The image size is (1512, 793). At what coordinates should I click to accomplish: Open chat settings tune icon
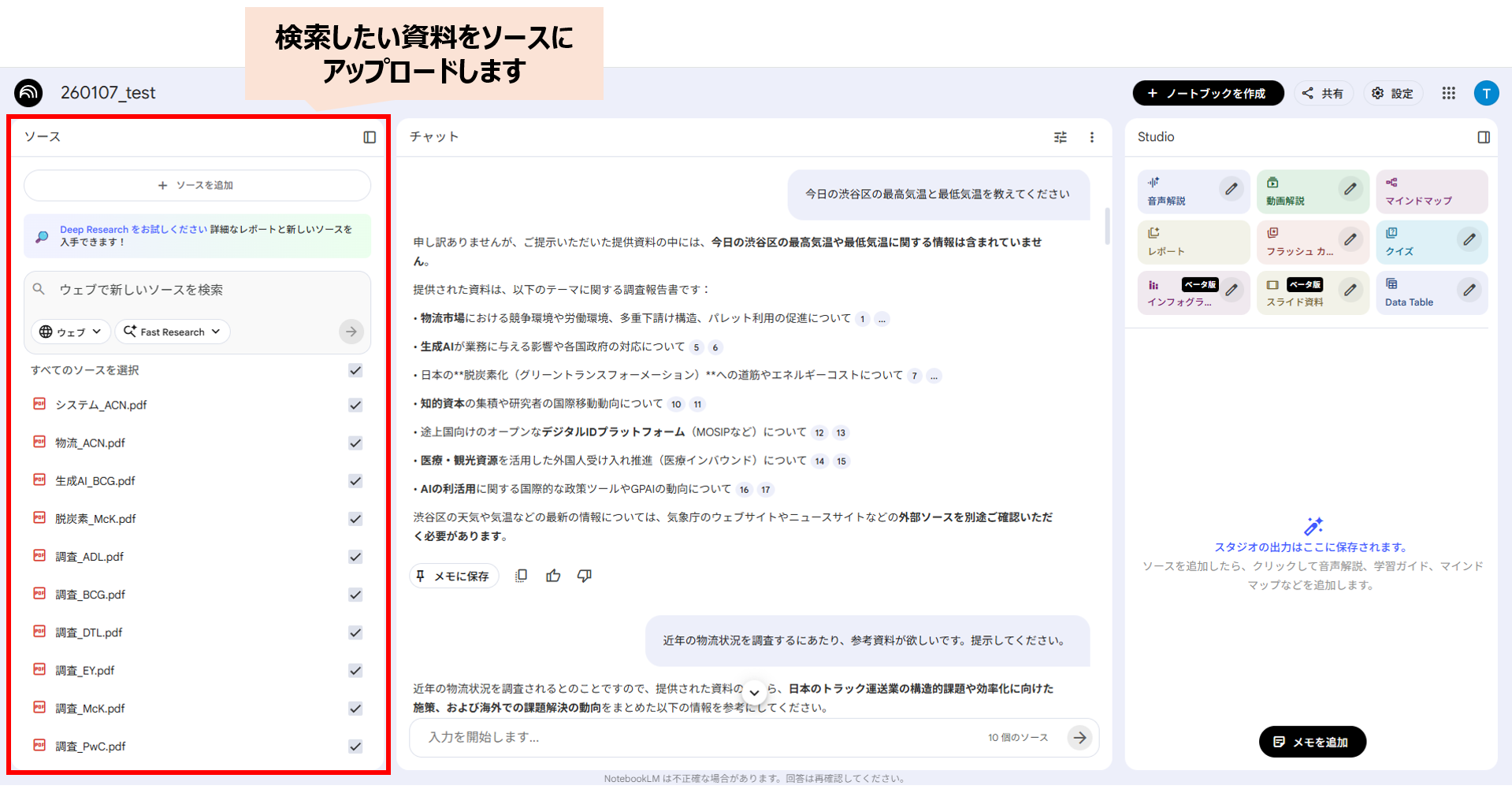(1061, 137)
